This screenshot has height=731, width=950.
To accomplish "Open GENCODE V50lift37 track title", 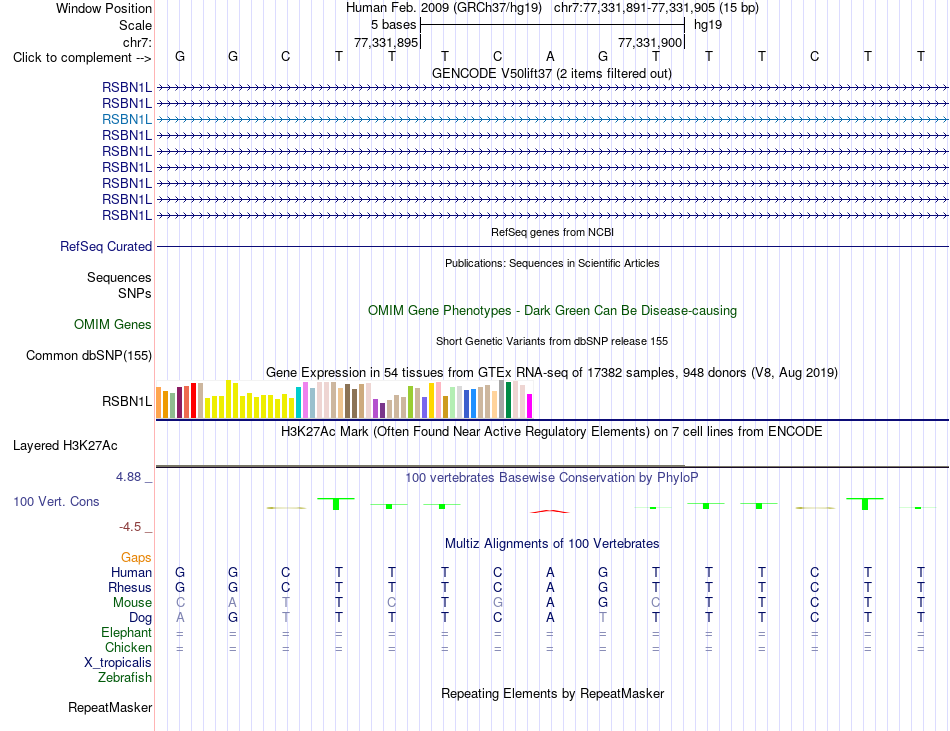I will pos(552,73).
